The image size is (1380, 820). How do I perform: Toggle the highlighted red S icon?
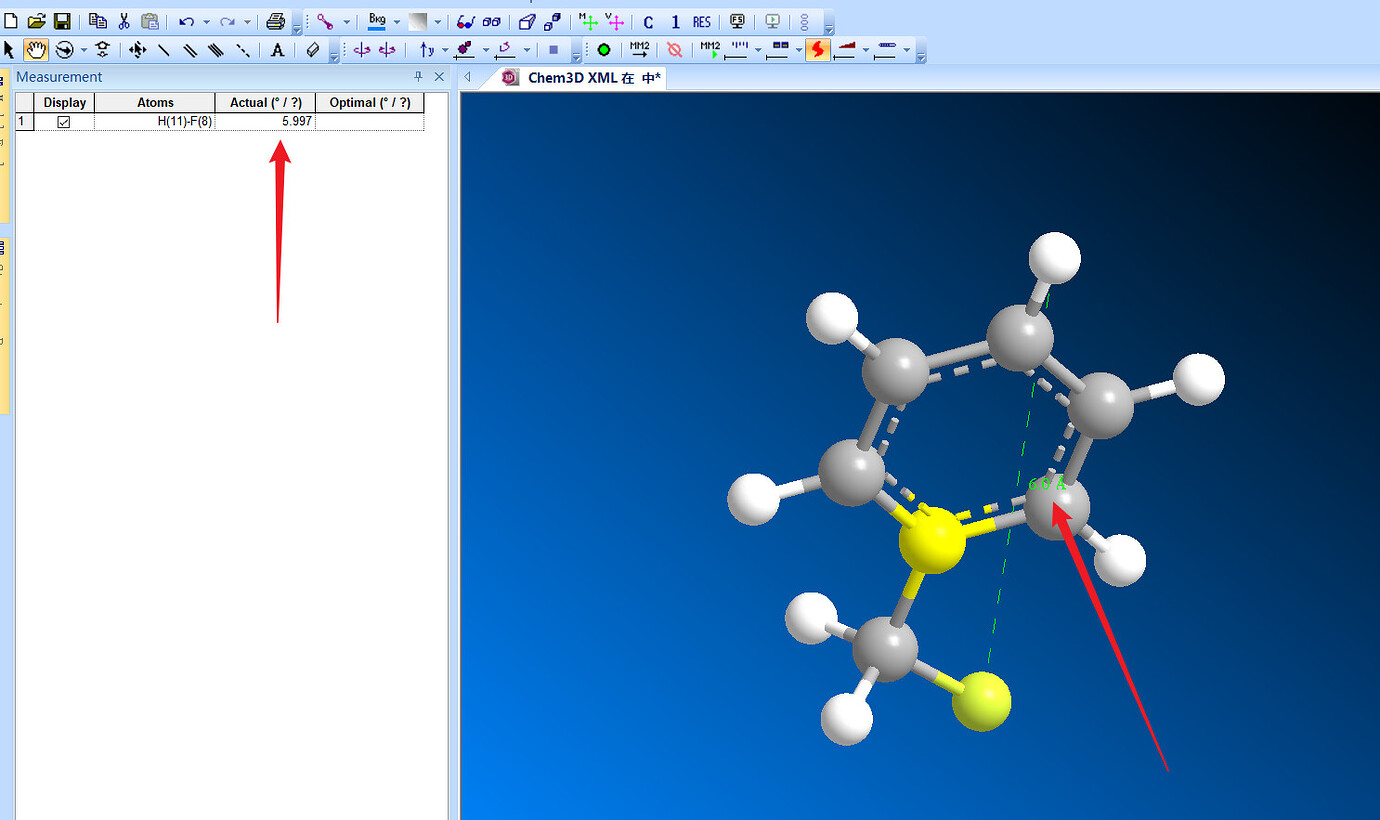[x=818, y=49]
